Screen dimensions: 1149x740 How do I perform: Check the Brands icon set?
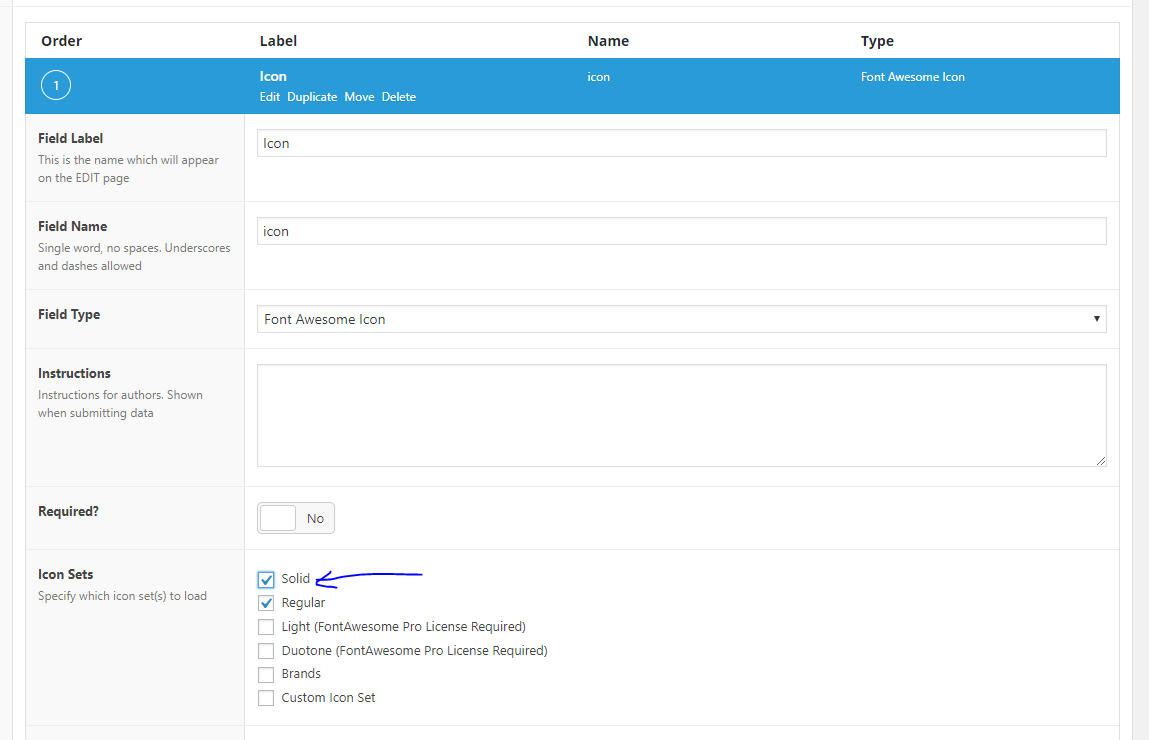tap(266, 674)
